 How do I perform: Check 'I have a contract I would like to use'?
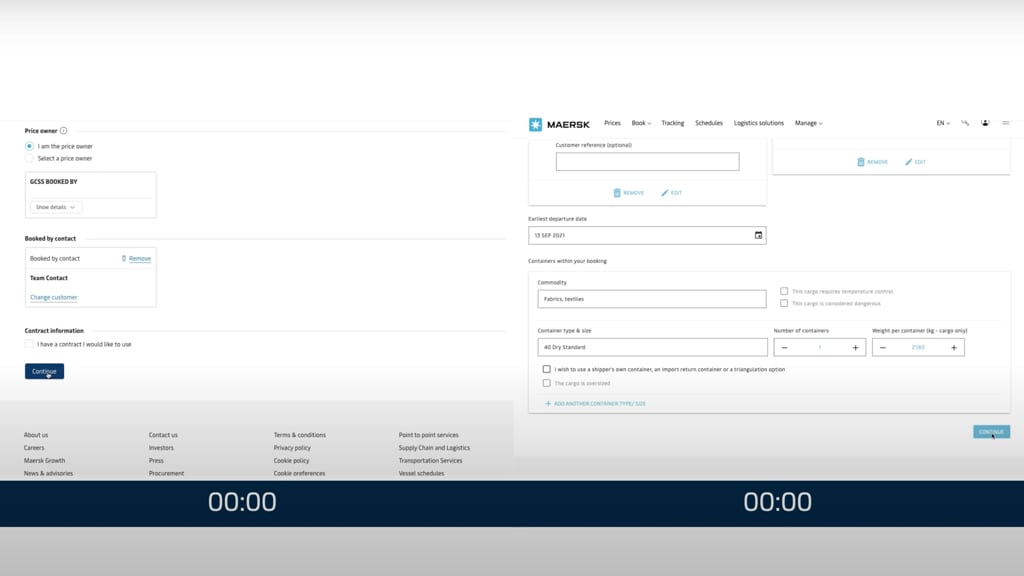(29, 344)
